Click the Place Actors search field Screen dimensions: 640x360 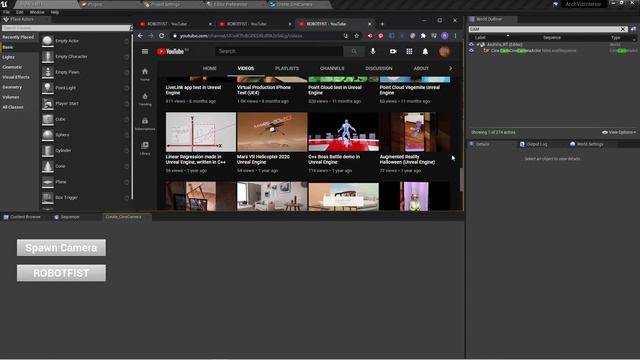65,28
